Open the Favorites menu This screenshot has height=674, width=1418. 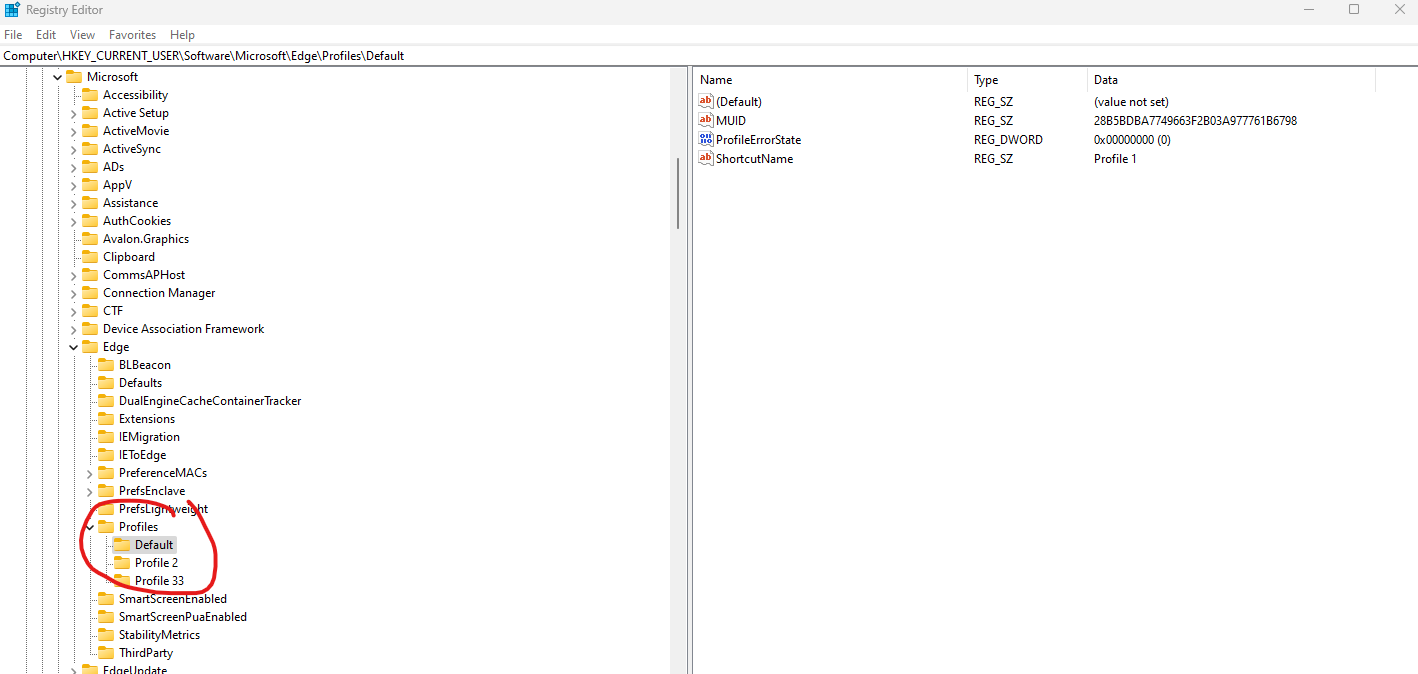132,34
